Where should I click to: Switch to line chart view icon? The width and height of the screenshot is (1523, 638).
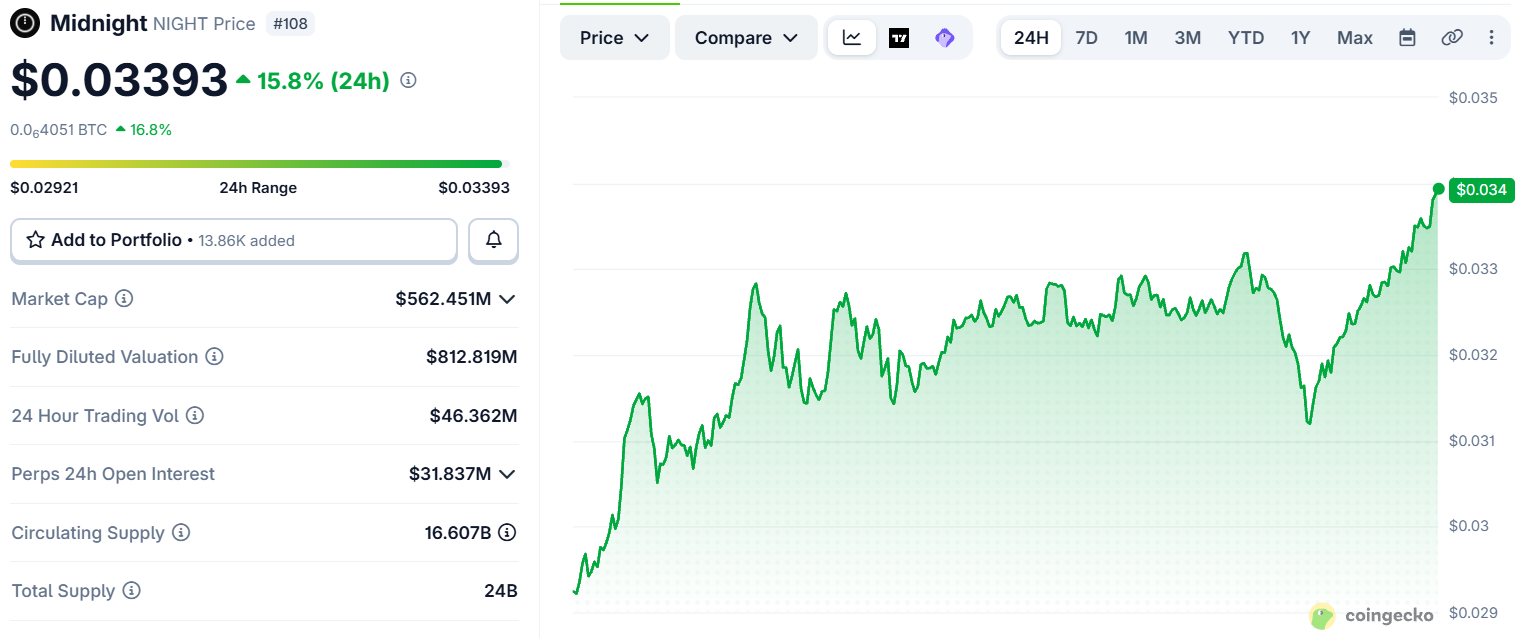point(852,38)
